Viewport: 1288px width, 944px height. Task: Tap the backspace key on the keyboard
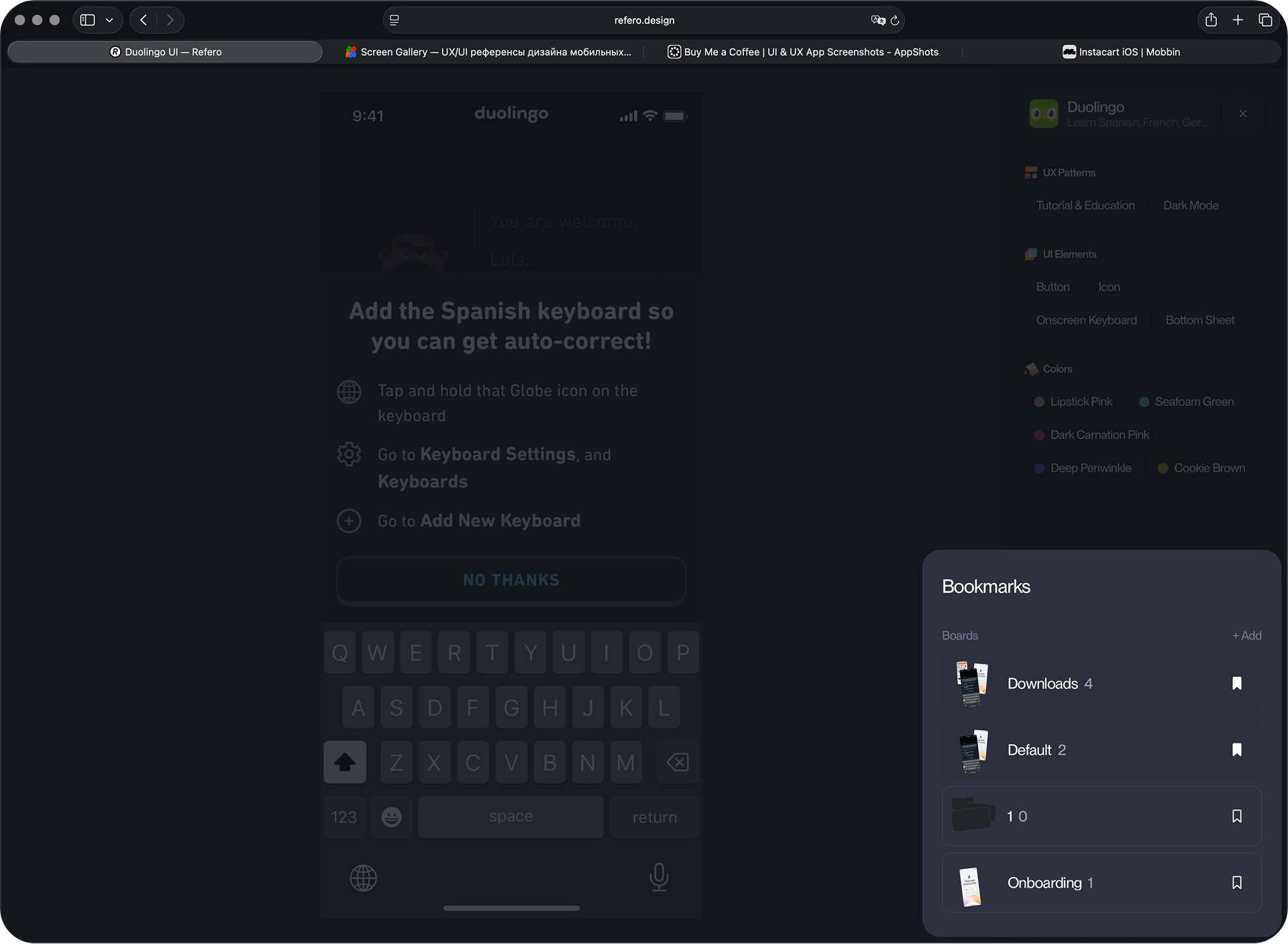[678, 762]
